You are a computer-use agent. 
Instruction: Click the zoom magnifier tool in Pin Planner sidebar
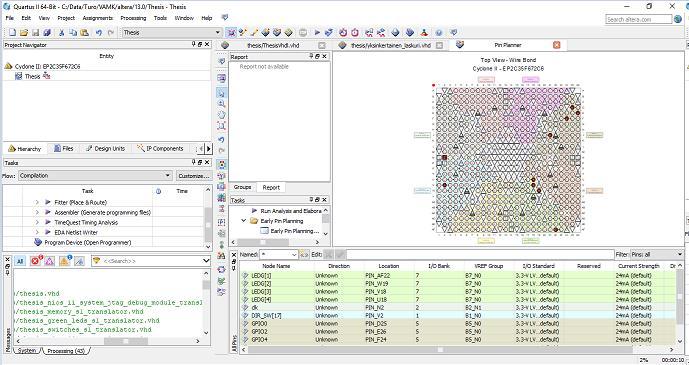pos(222,104)
